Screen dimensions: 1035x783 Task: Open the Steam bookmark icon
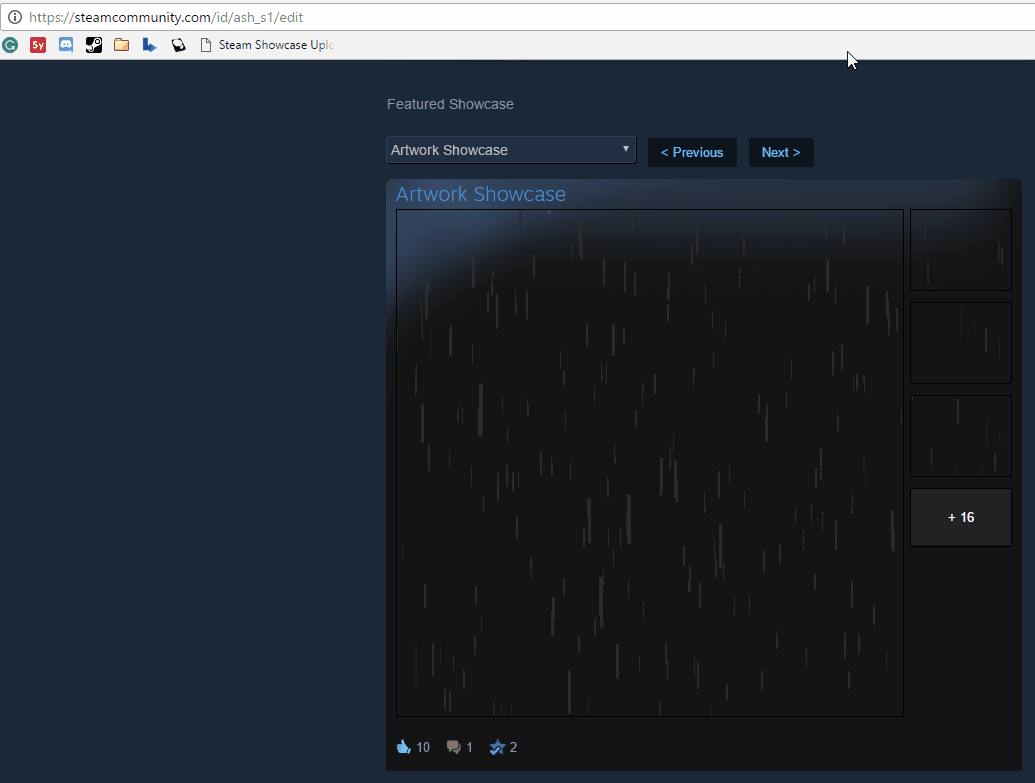pyautogui.click(x=94, y=45)
